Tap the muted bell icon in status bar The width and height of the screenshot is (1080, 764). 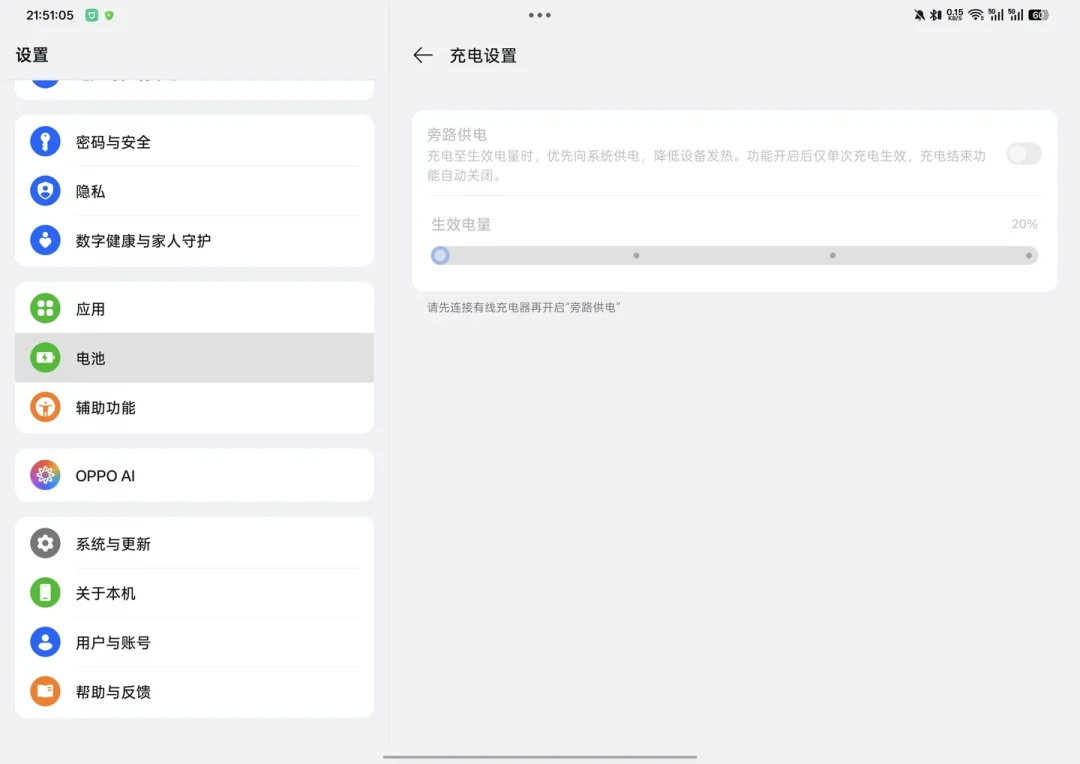pos(920,14)
